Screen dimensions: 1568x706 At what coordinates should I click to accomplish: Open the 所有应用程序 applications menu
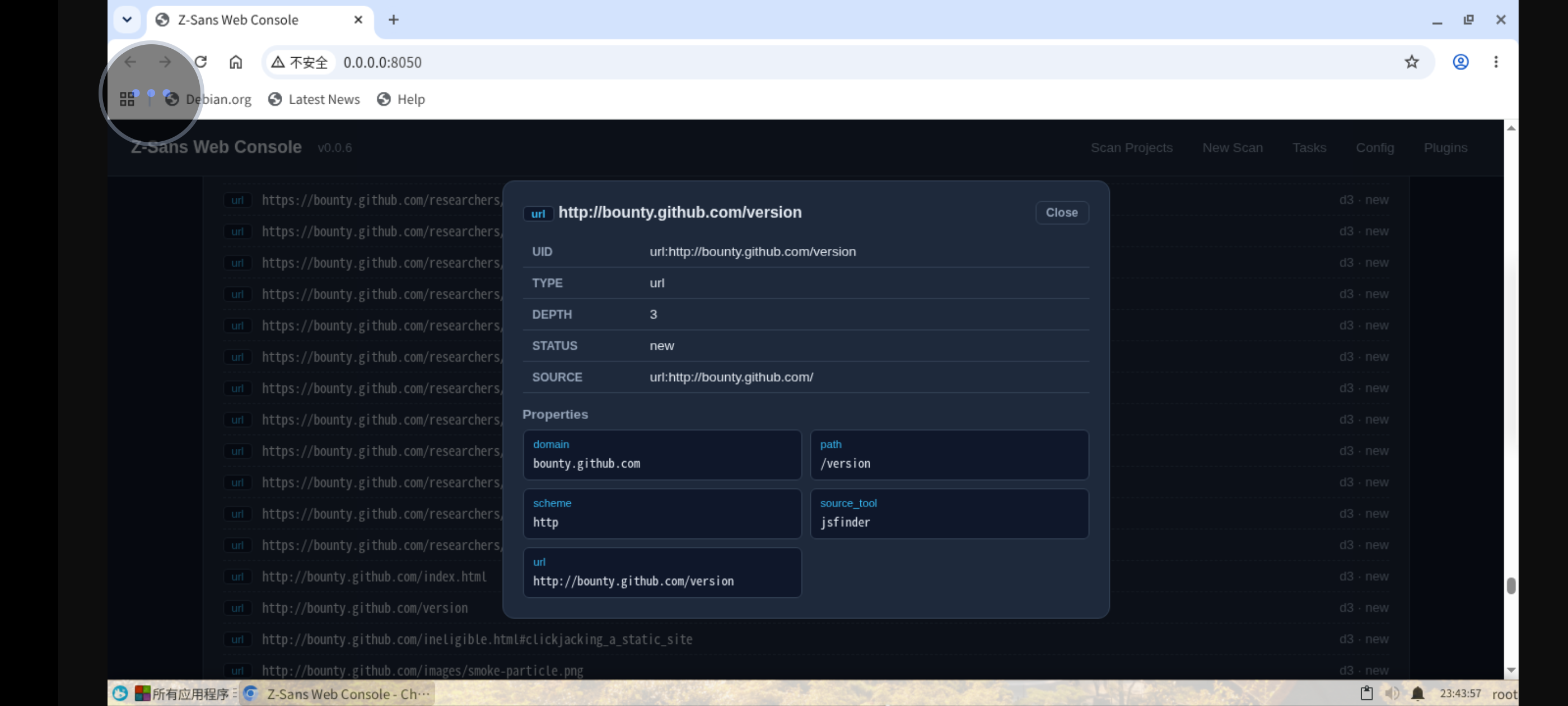185,694
